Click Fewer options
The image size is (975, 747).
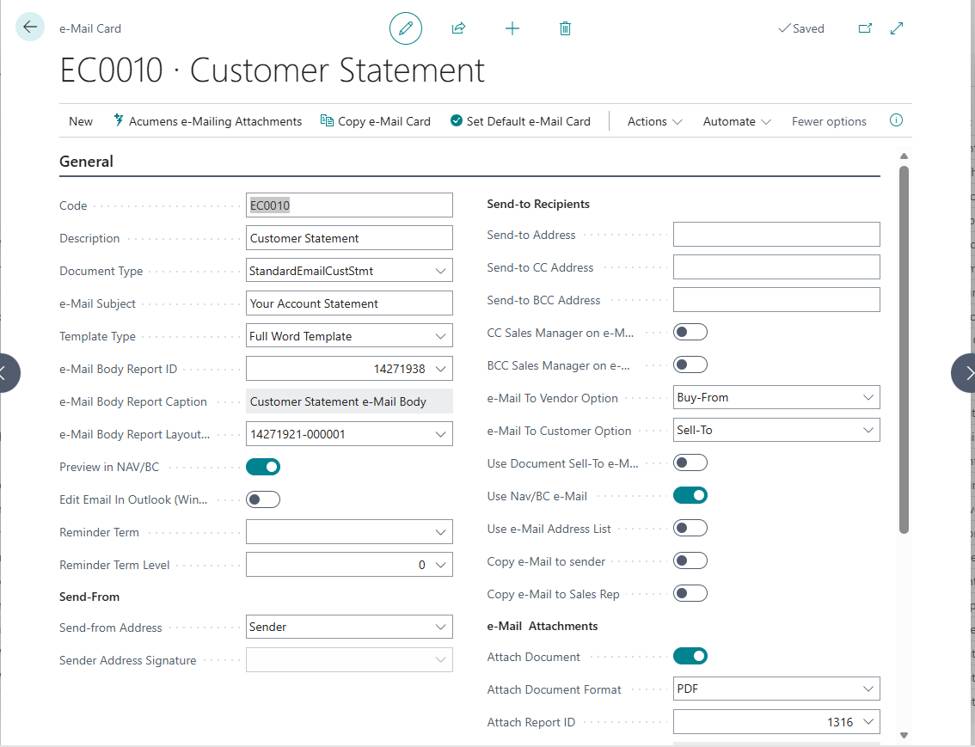829,121
